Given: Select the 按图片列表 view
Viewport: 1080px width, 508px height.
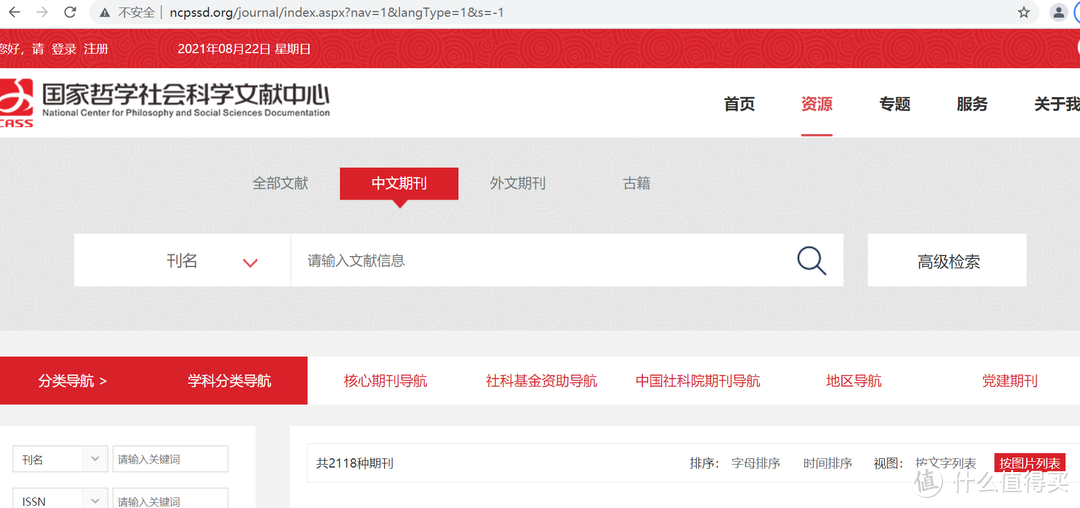Looking at the screenshot, I should (1030, 463).
